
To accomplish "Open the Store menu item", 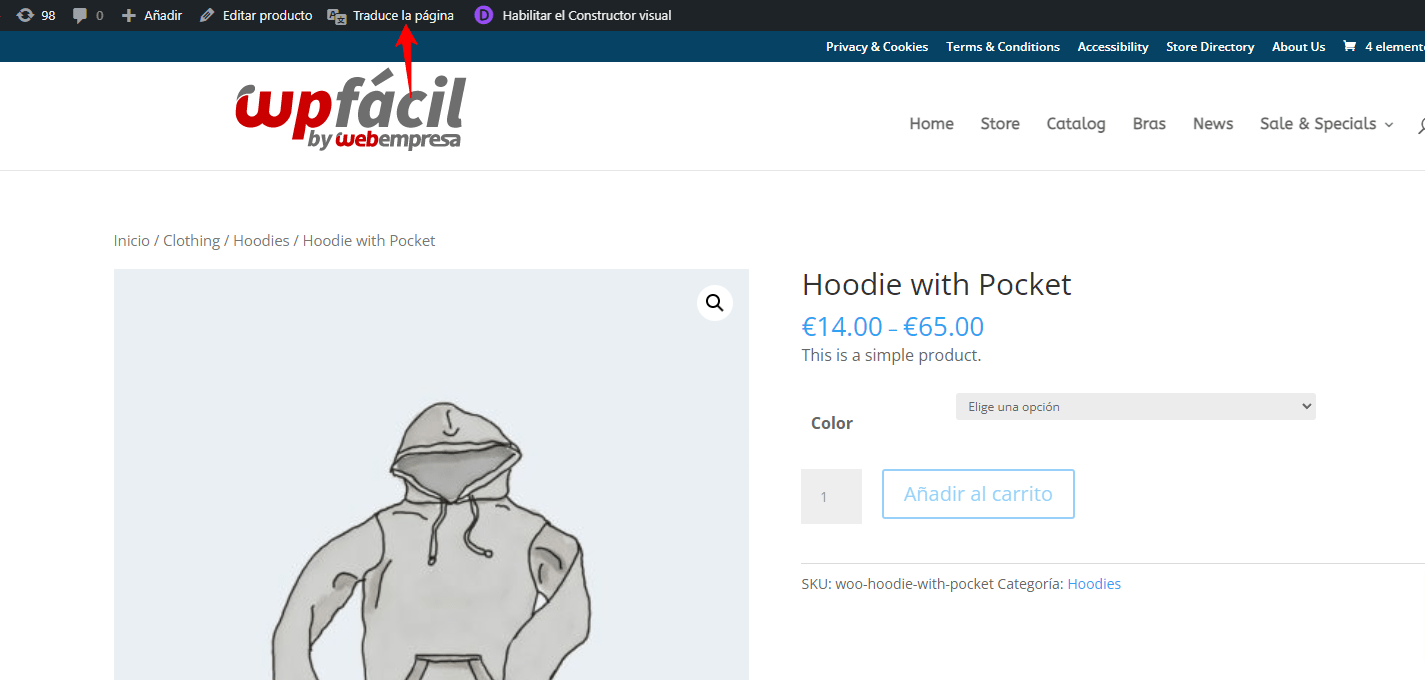I will [x=1000, y=123].
